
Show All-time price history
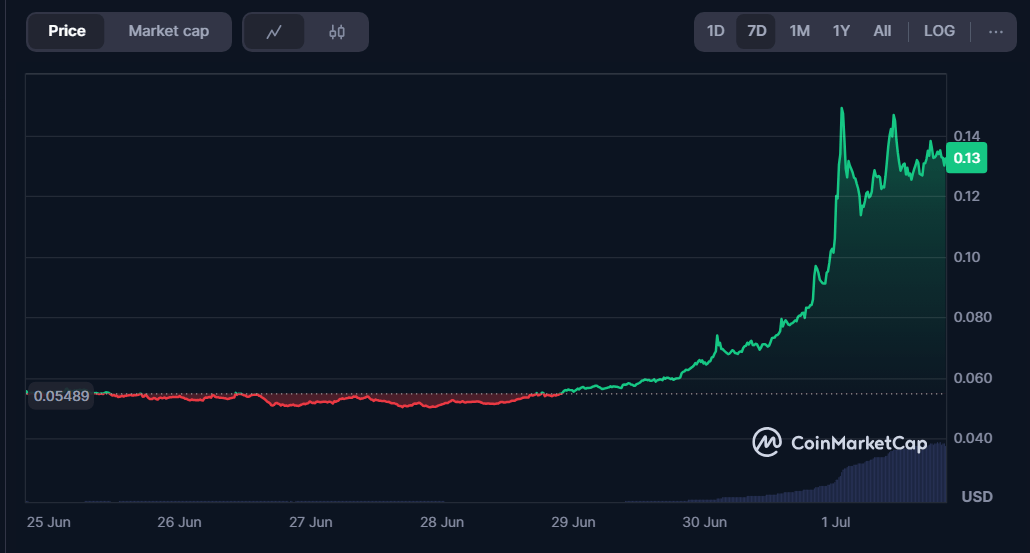point(882,31)
